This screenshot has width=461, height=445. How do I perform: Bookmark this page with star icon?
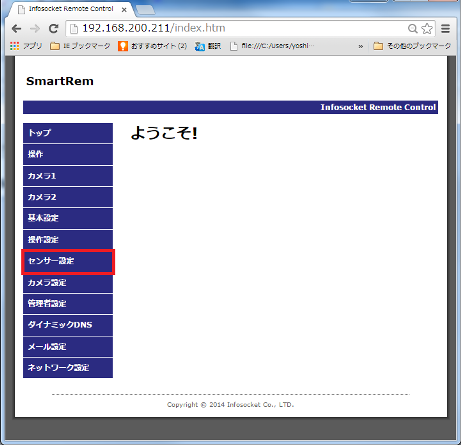tap(427, 29)
